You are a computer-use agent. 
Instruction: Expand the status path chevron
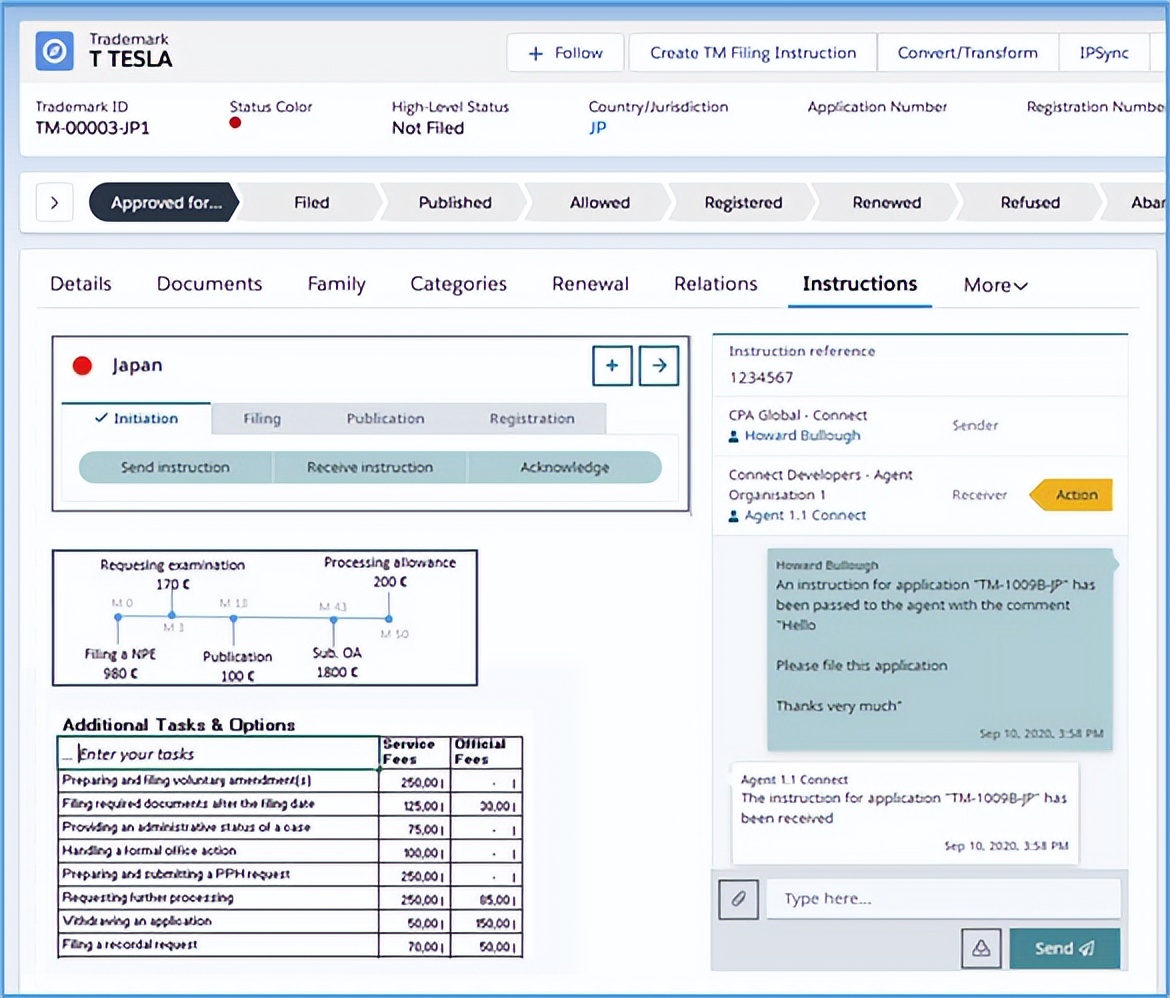pos(55,203)
